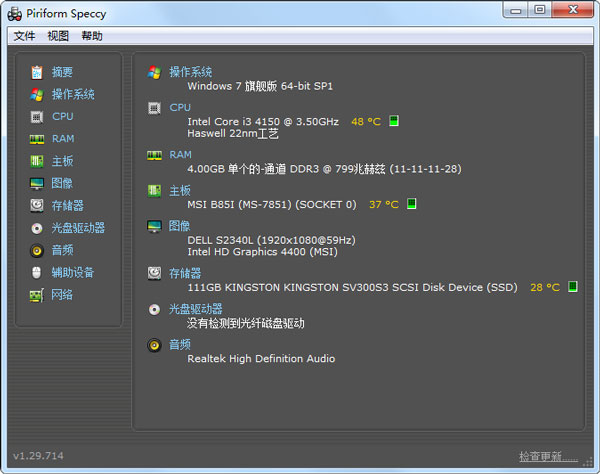The image size is (600, 474).
Task: Click the hard disk icon in summary panel
Action: coord(154,274)
